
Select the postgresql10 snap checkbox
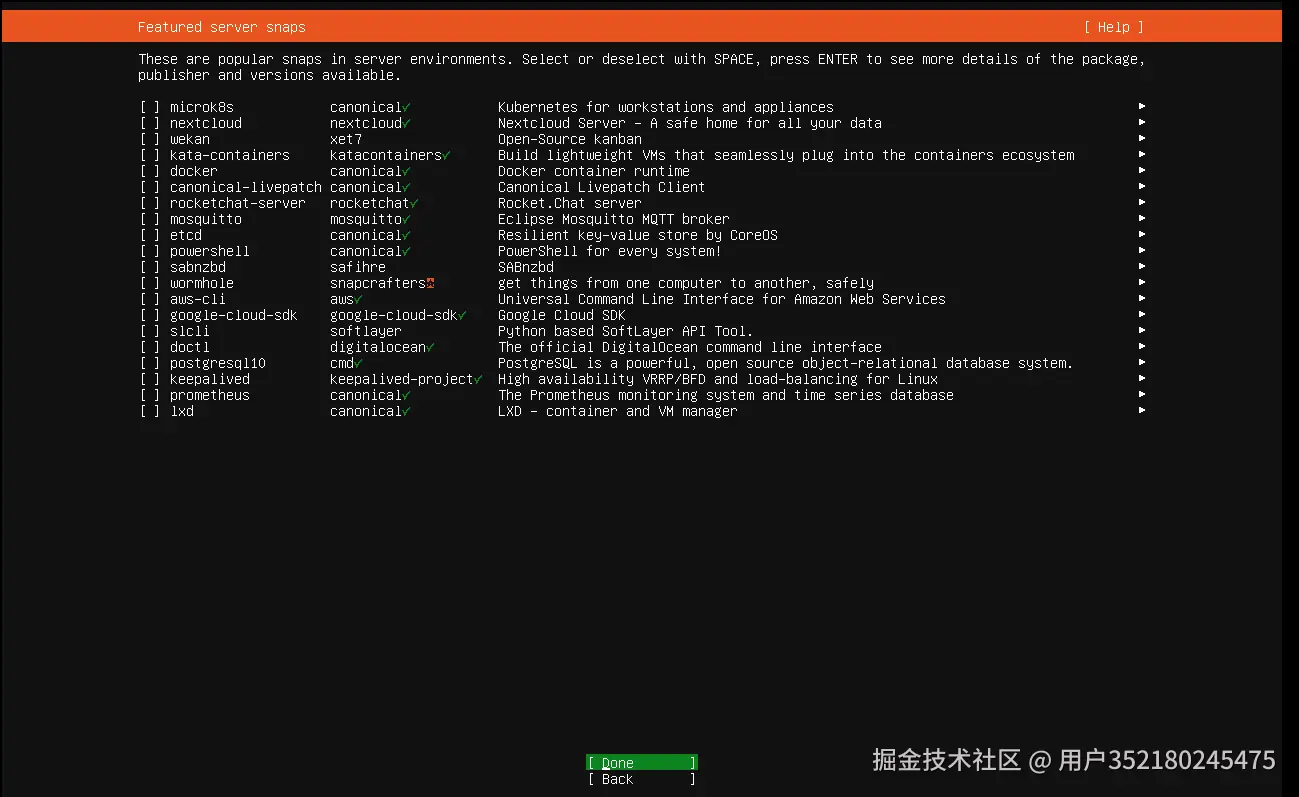tap(150, 363)
